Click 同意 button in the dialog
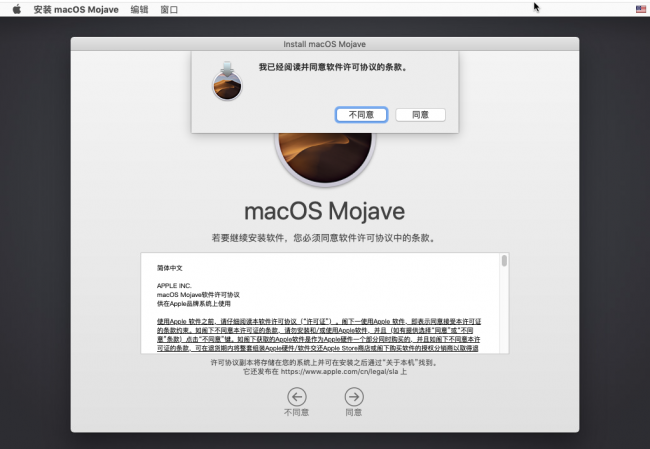The image size is (650, 449). [420, 115]
